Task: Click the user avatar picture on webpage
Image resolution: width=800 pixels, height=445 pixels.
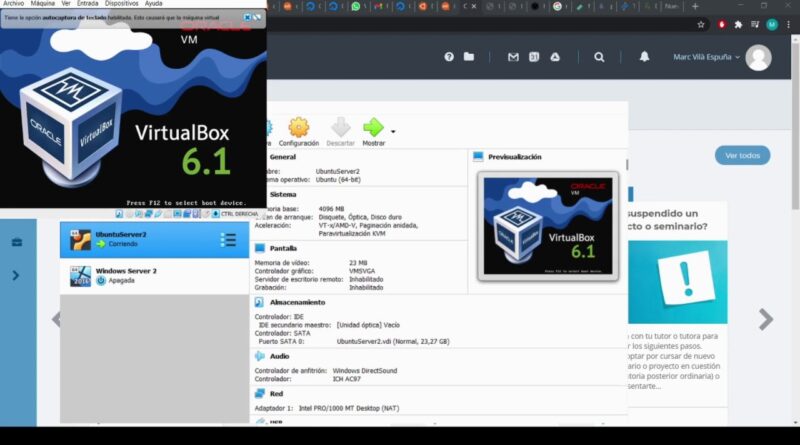Action: coord(758,58)
